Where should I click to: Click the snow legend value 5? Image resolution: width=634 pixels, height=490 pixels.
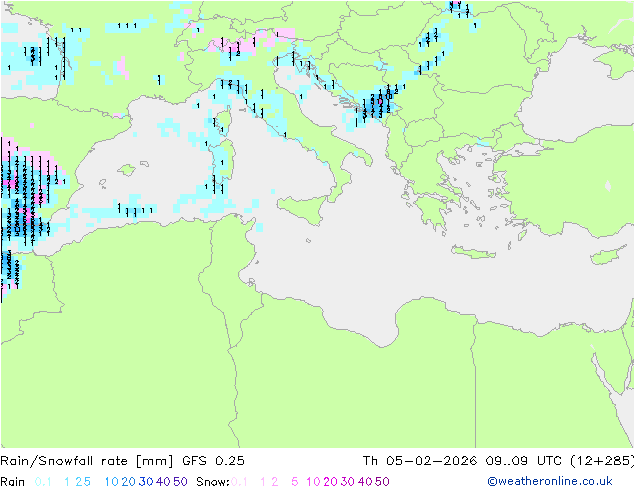point(295,482)
